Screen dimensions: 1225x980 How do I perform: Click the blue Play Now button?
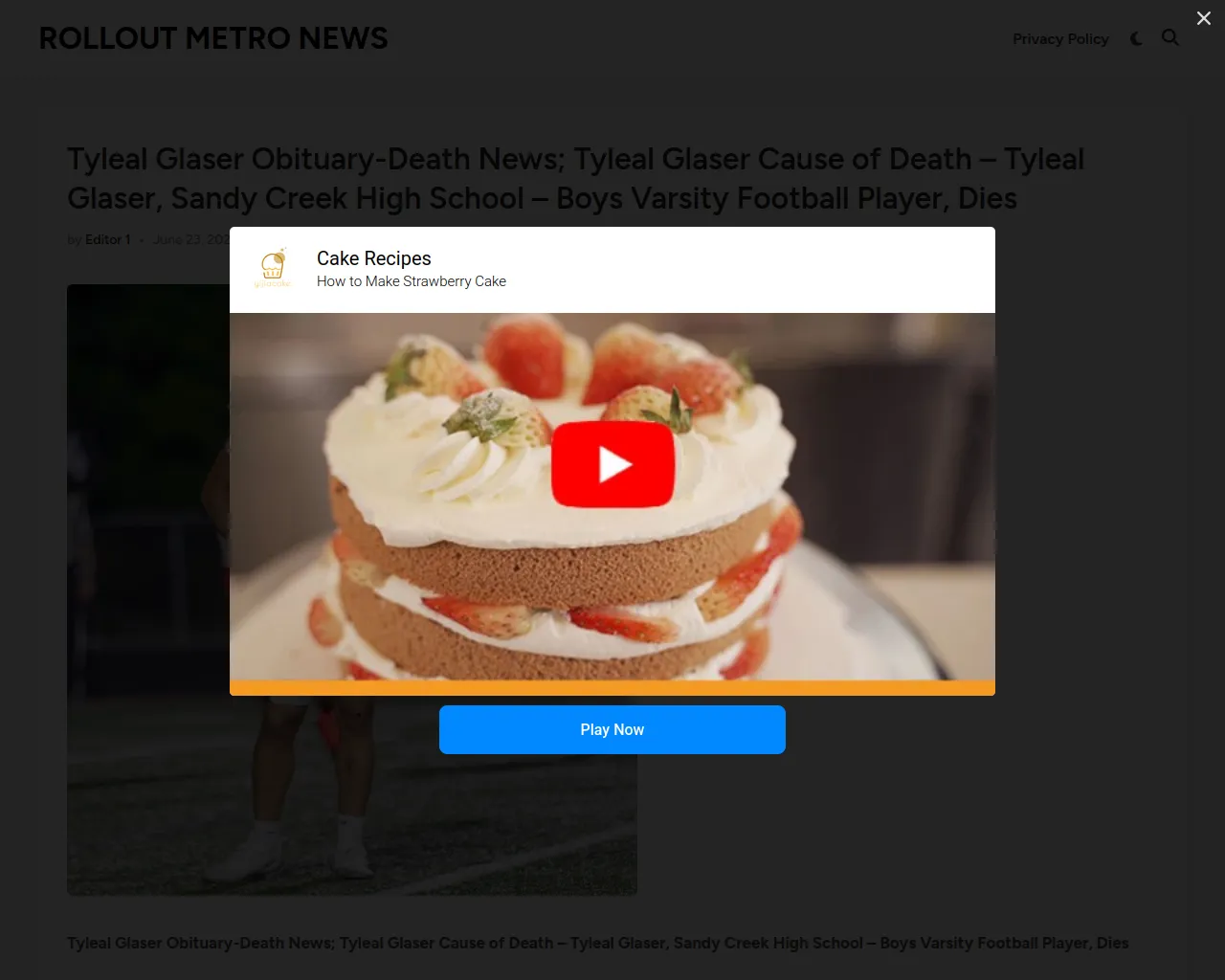coord(612,729)
